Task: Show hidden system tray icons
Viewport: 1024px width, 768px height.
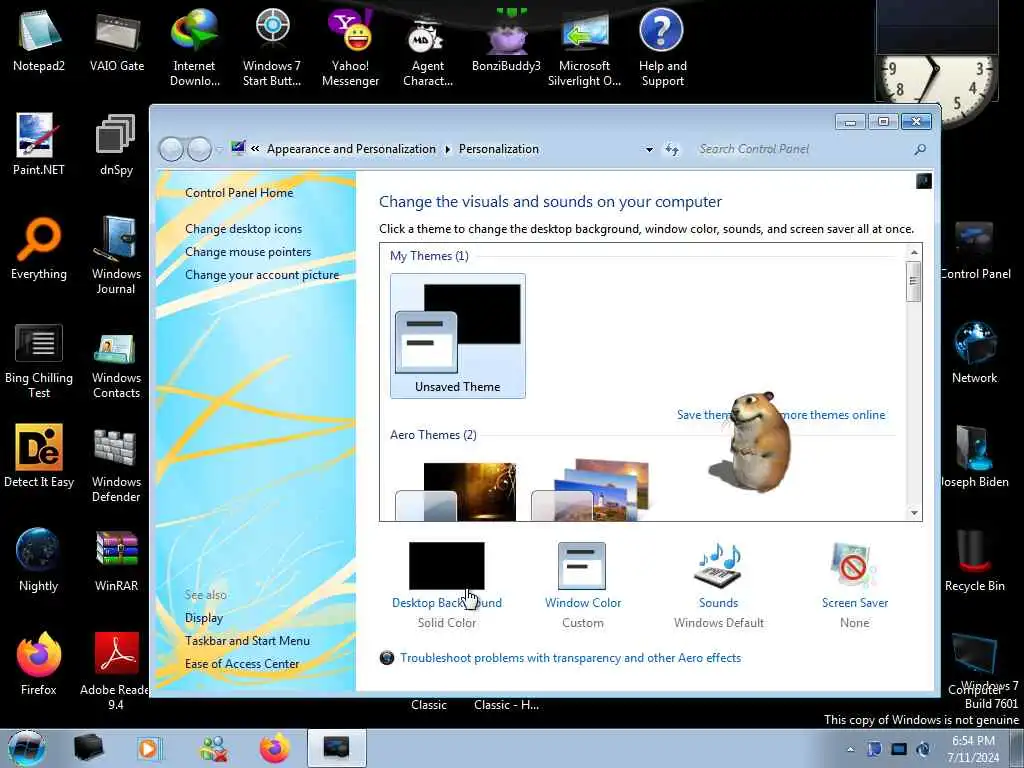Action: (850, 749)
